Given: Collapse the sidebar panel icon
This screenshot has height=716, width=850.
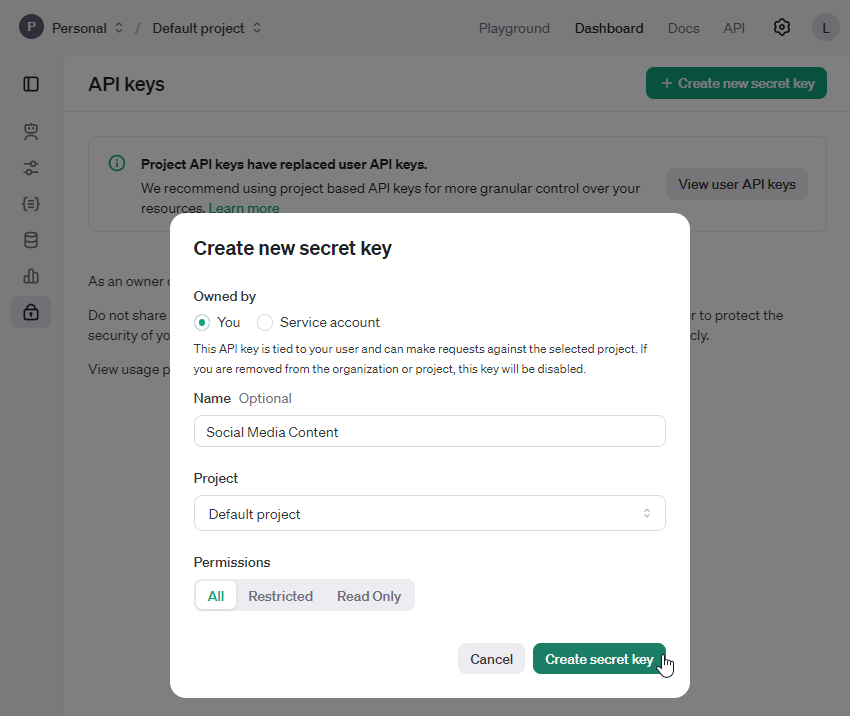Looking at the screenshot, I should 31,84.
